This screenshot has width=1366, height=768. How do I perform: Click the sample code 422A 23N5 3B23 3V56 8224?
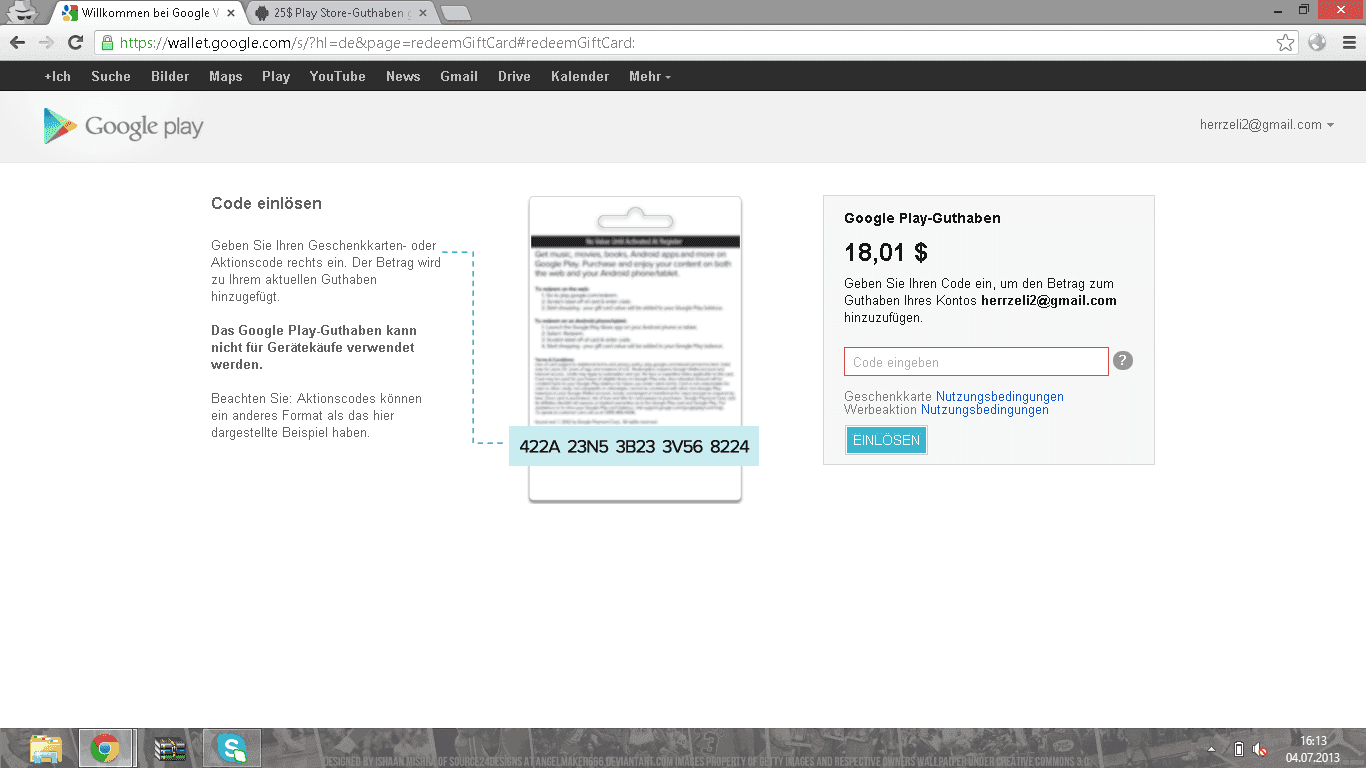click(634, 446)
